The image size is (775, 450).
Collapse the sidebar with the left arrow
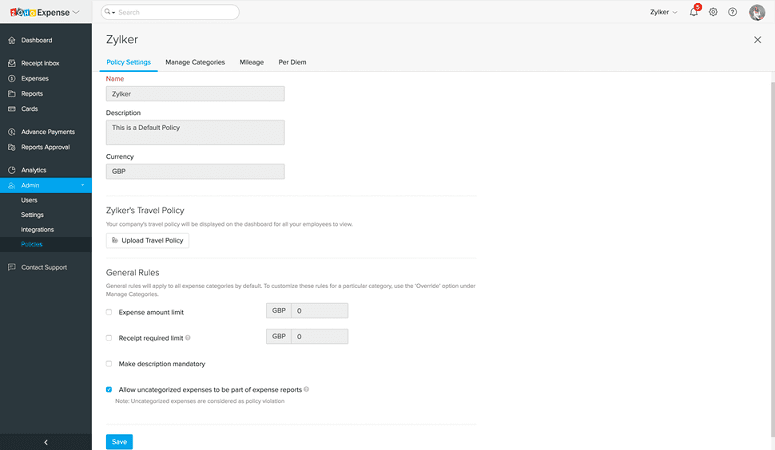tap(46, 442)
